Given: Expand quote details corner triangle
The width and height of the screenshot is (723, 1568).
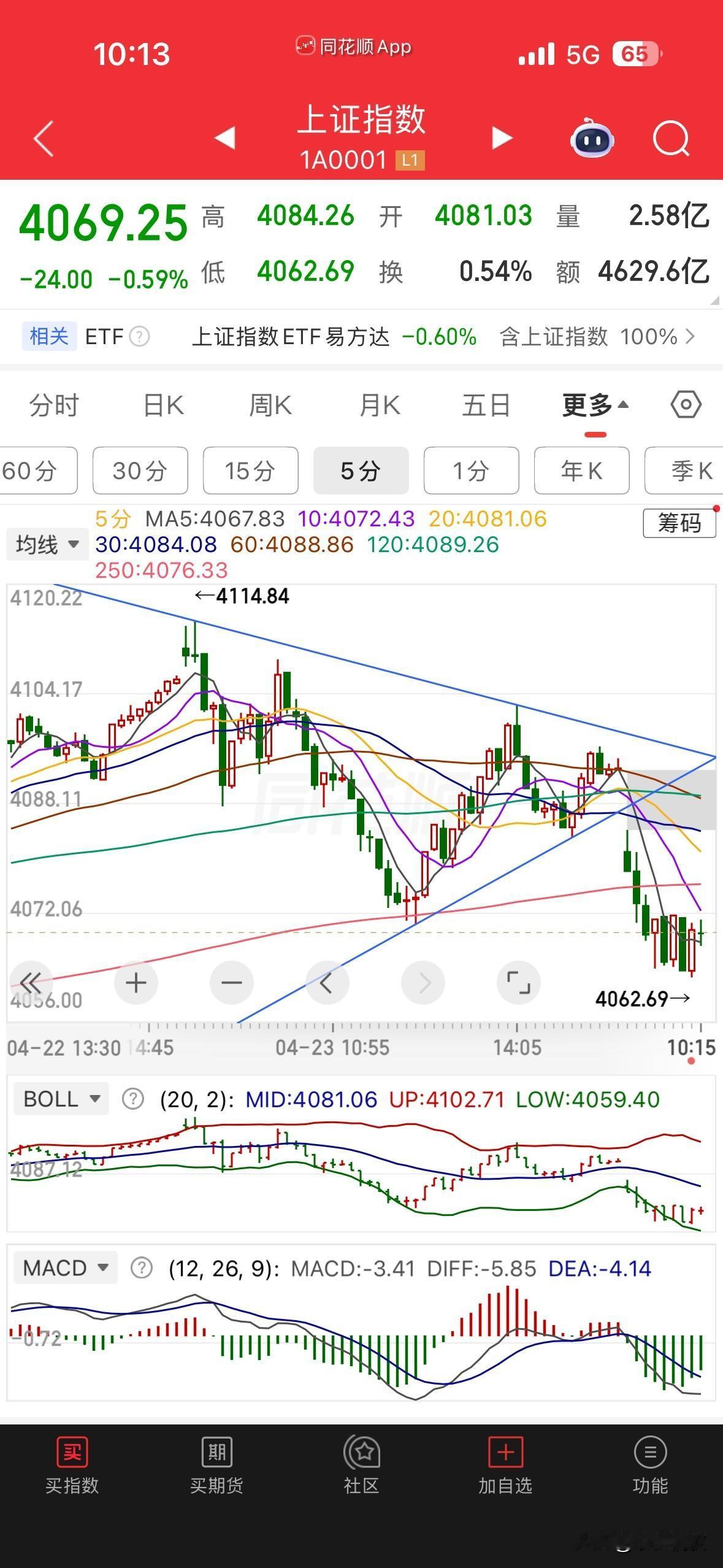Looking at the screenshot, I should point(714,301).
